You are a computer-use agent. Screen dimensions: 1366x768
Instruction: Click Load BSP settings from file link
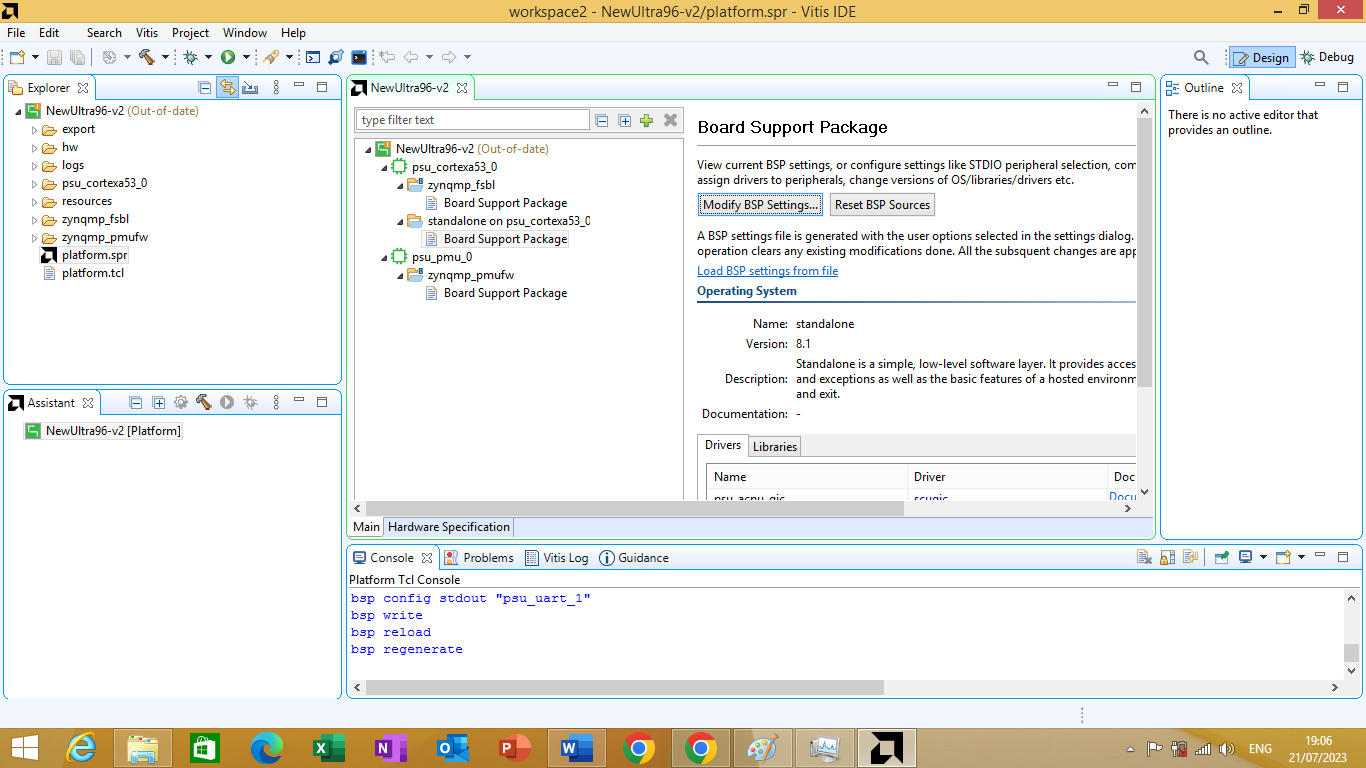point(767,271)
